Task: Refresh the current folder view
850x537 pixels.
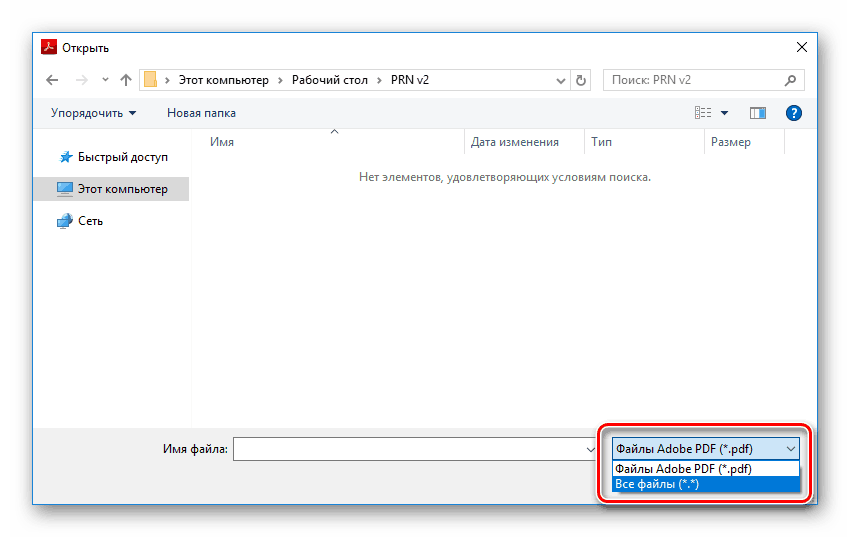Action: [581, 81]
